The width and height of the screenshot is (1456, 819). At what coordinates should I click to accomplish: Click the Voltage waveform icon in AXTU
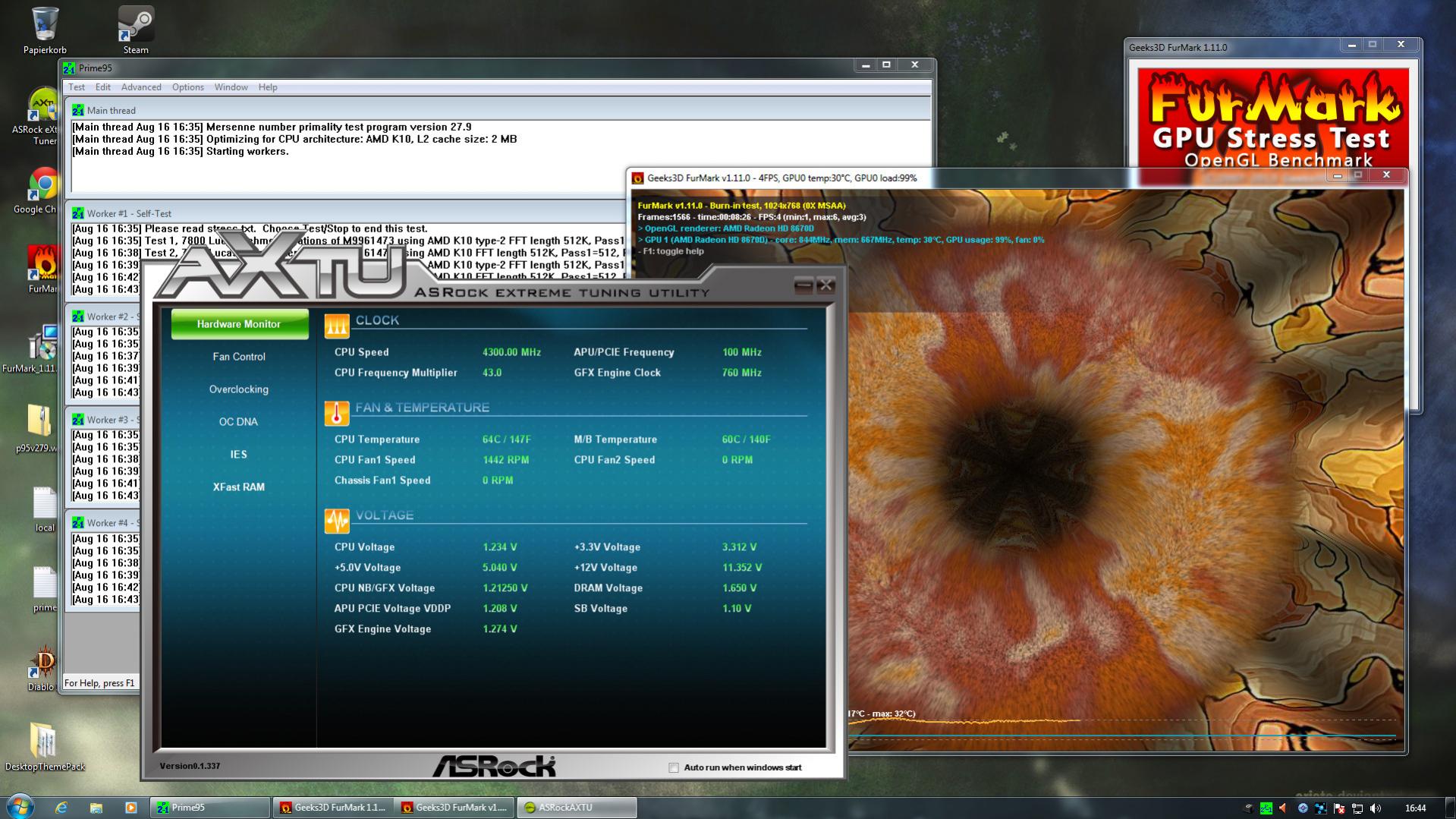[337, 521]
